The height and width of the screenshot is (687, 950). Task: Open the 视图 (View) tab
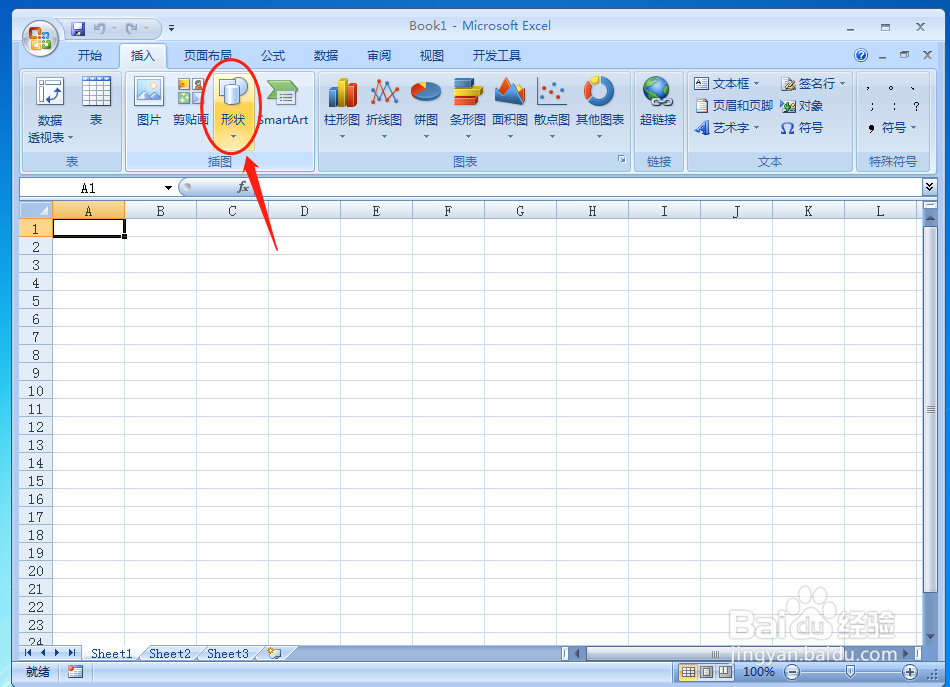(x=432, y=56)
